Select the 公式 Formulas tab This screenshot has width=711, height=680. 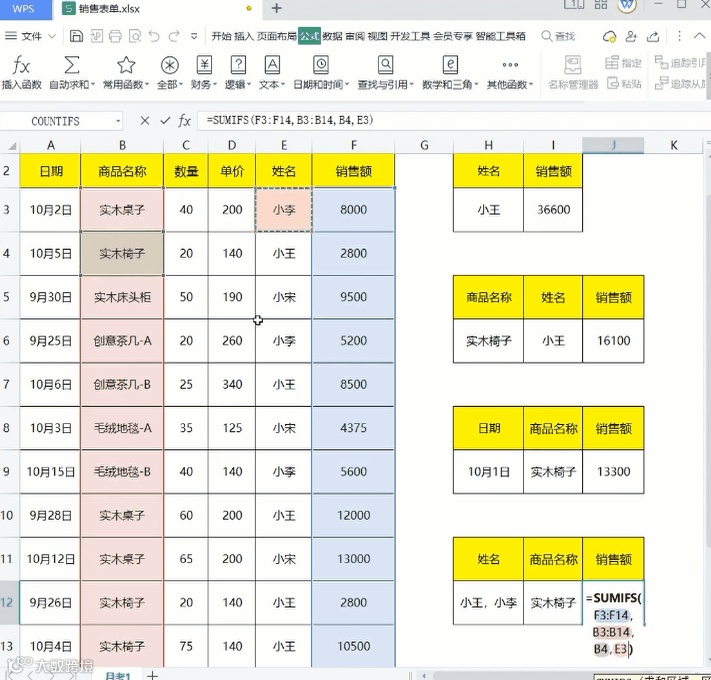pos(309,36)
